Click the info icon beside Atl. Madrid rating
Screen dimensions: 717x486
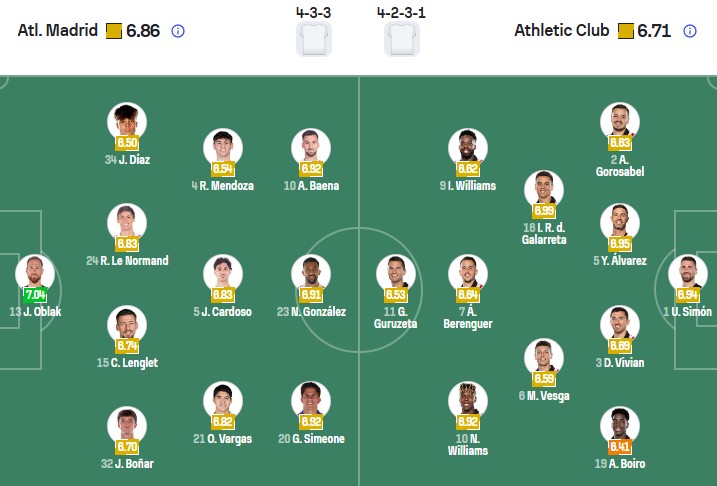point(178,31)
